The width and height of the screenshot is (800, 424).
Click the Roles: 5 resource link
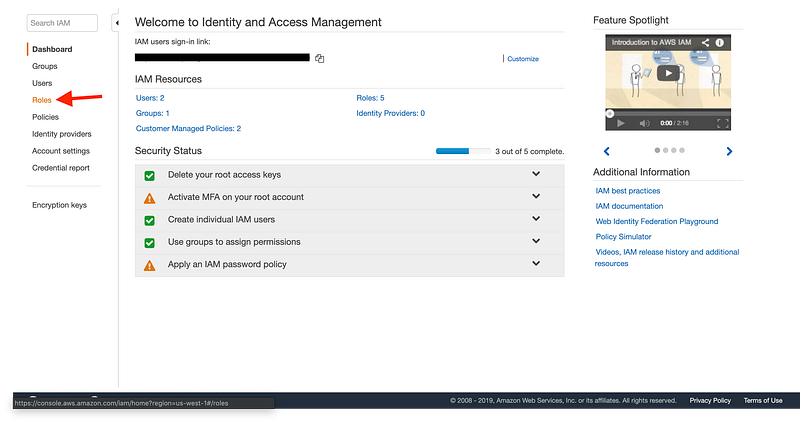coord(370,98)
